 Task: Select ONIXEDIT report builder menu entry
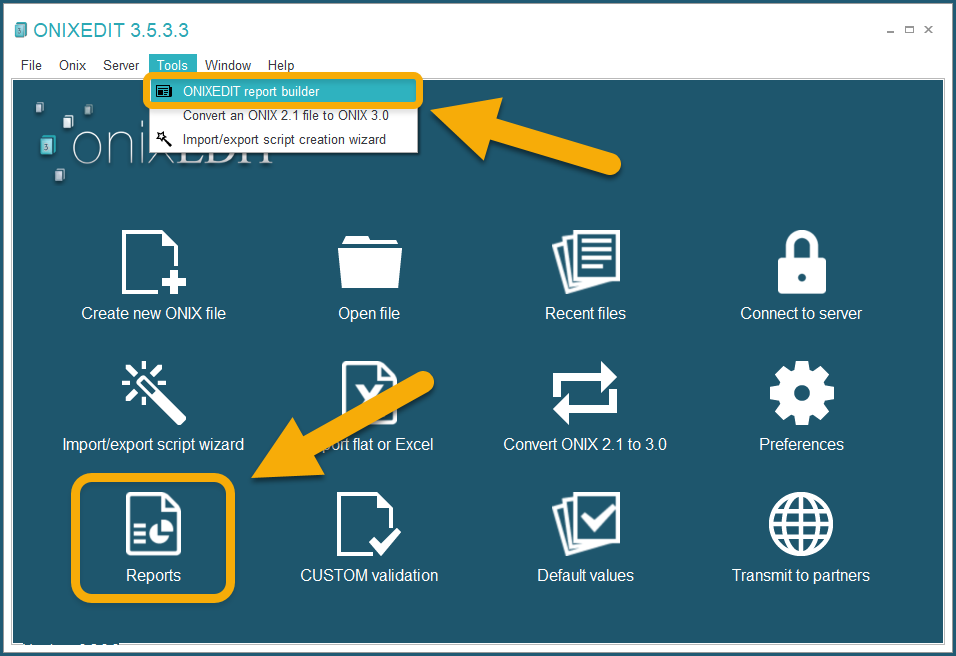click(x=284, y=91)
